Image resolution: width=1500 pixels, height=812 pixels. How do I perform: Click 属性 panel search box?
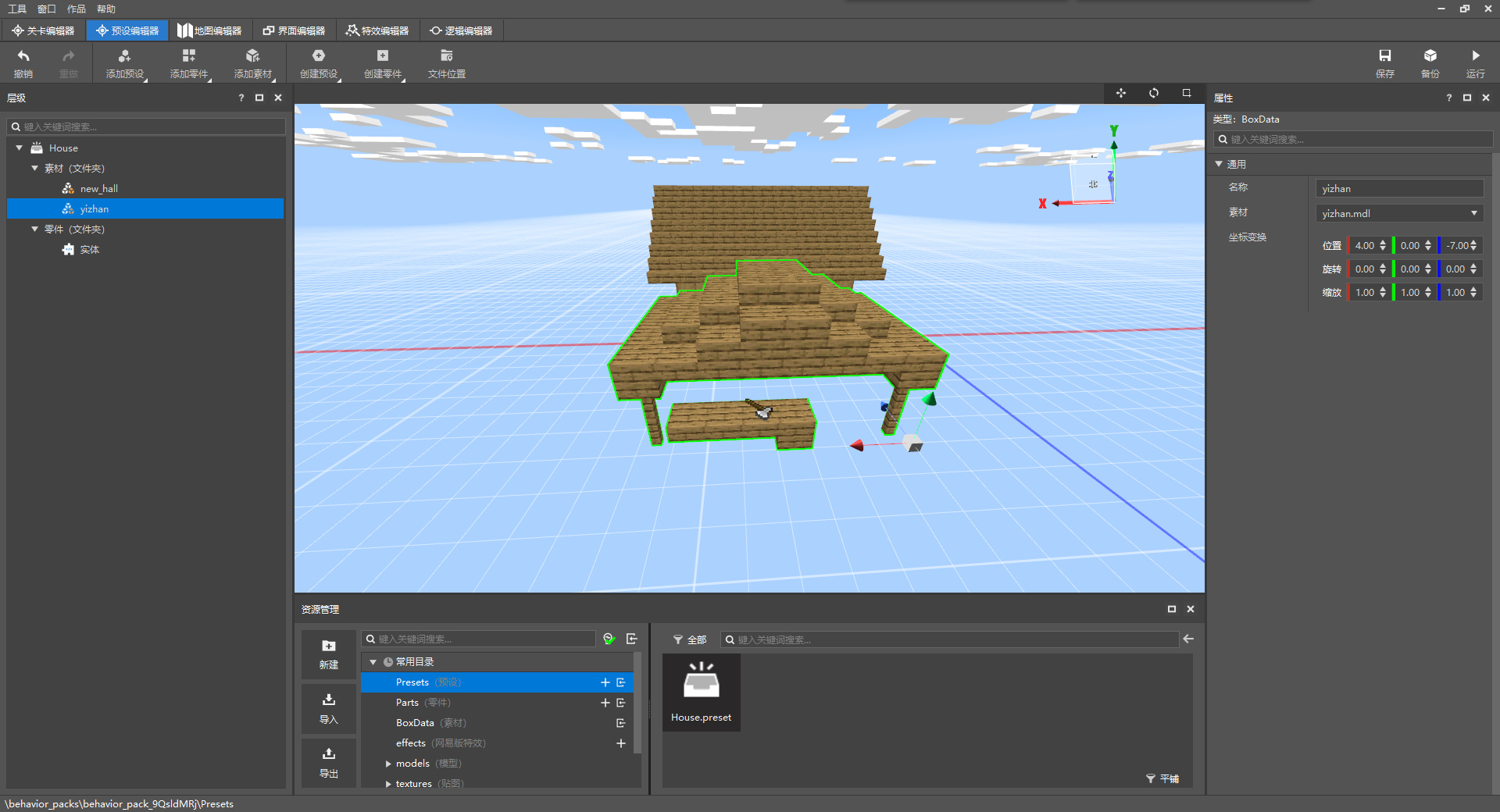[x=1353, y=139]
